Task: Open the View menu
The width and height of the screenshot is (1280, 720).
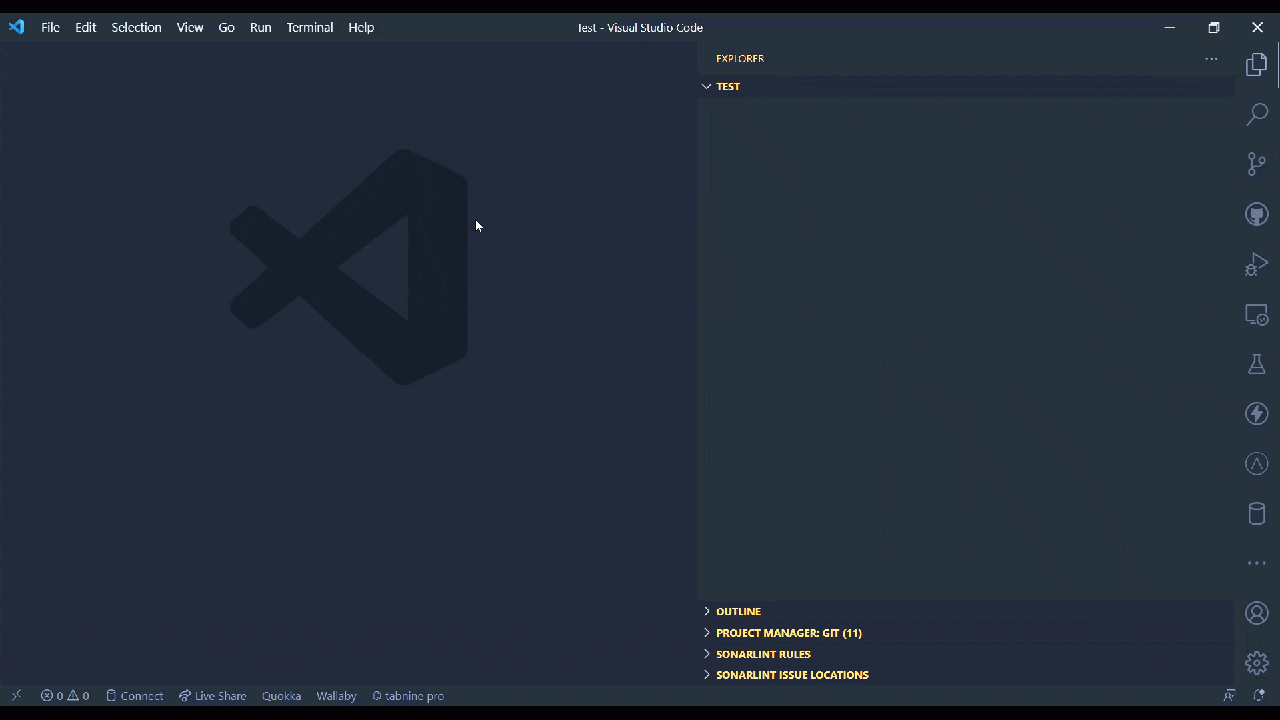Action: tap(189, 27)
